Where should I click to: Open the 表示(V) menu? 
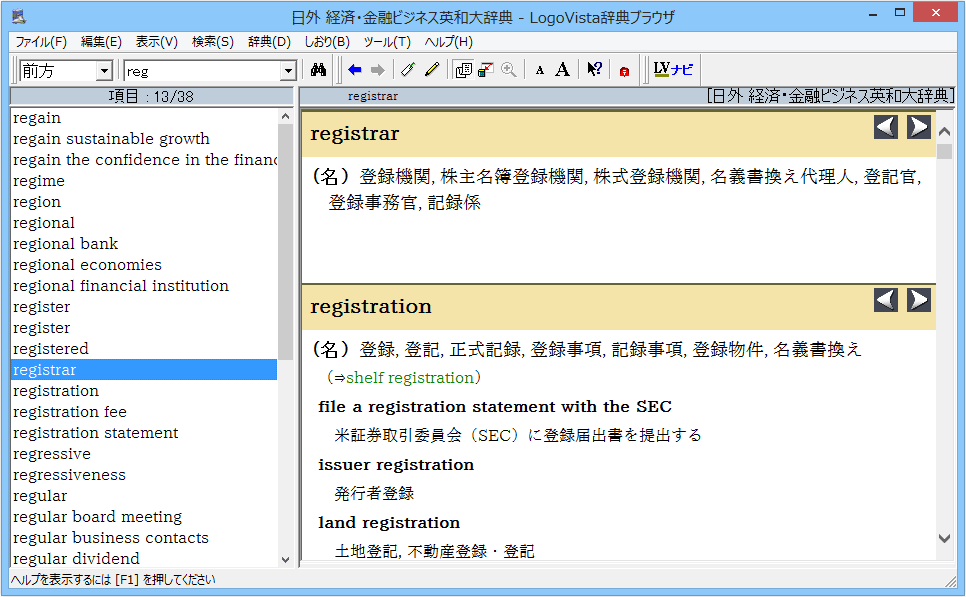[156, 42]
